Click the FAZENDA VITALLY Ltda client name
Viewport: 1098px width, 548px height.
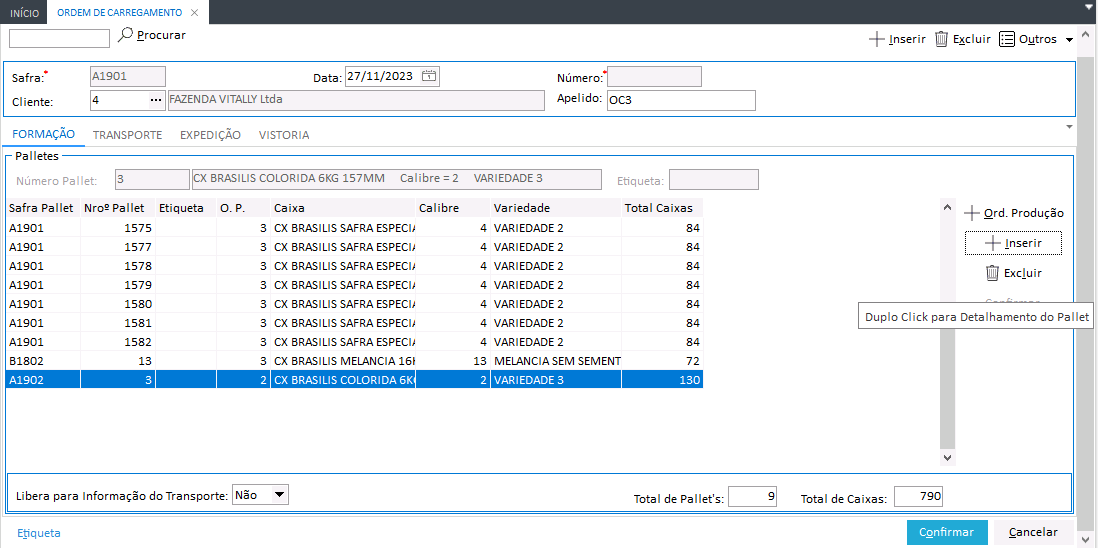[356, 100]
